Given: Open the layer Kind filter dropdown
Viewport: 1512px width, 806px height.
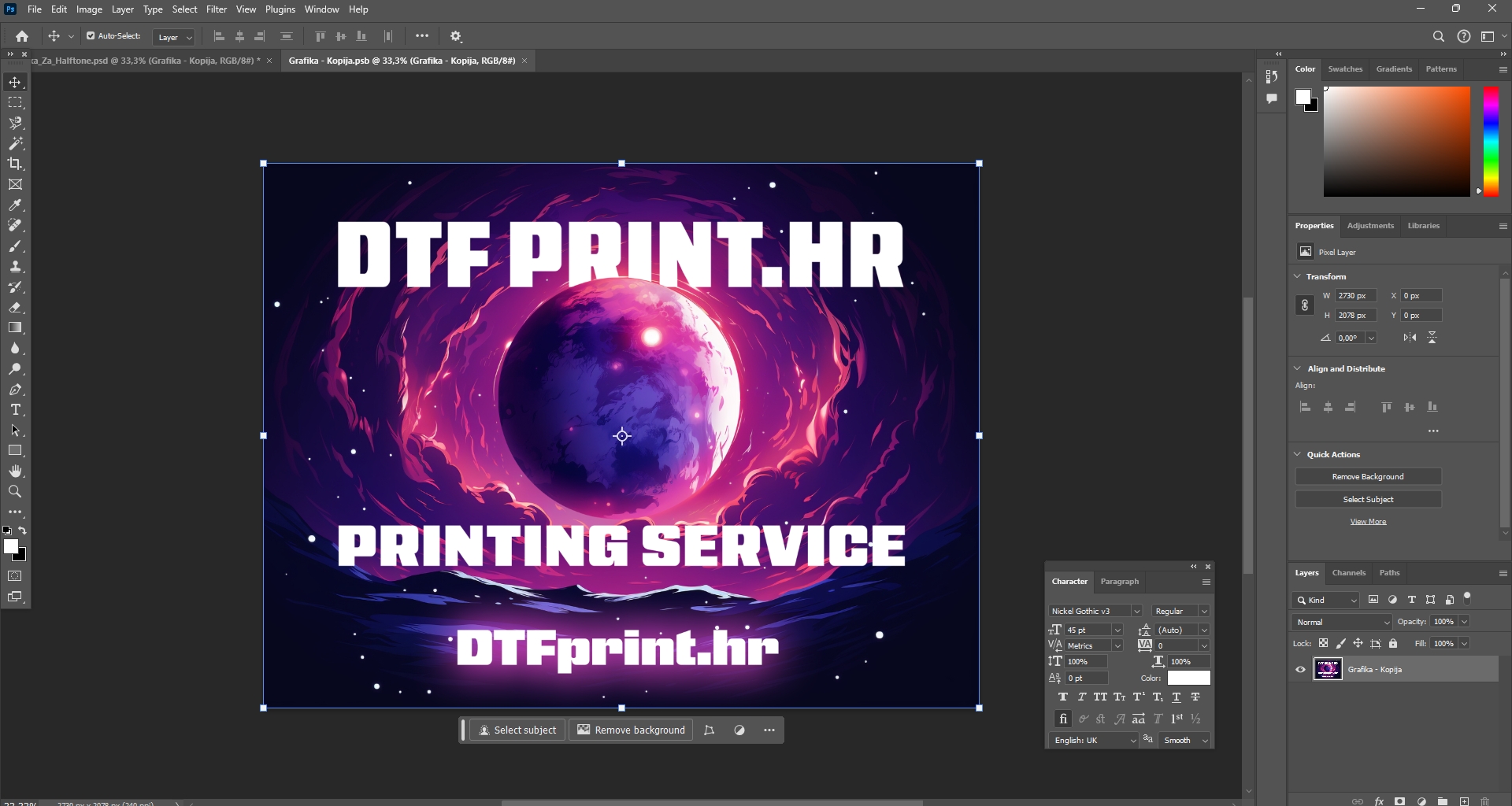Looking at the screenshot, I should [1326, 600].
